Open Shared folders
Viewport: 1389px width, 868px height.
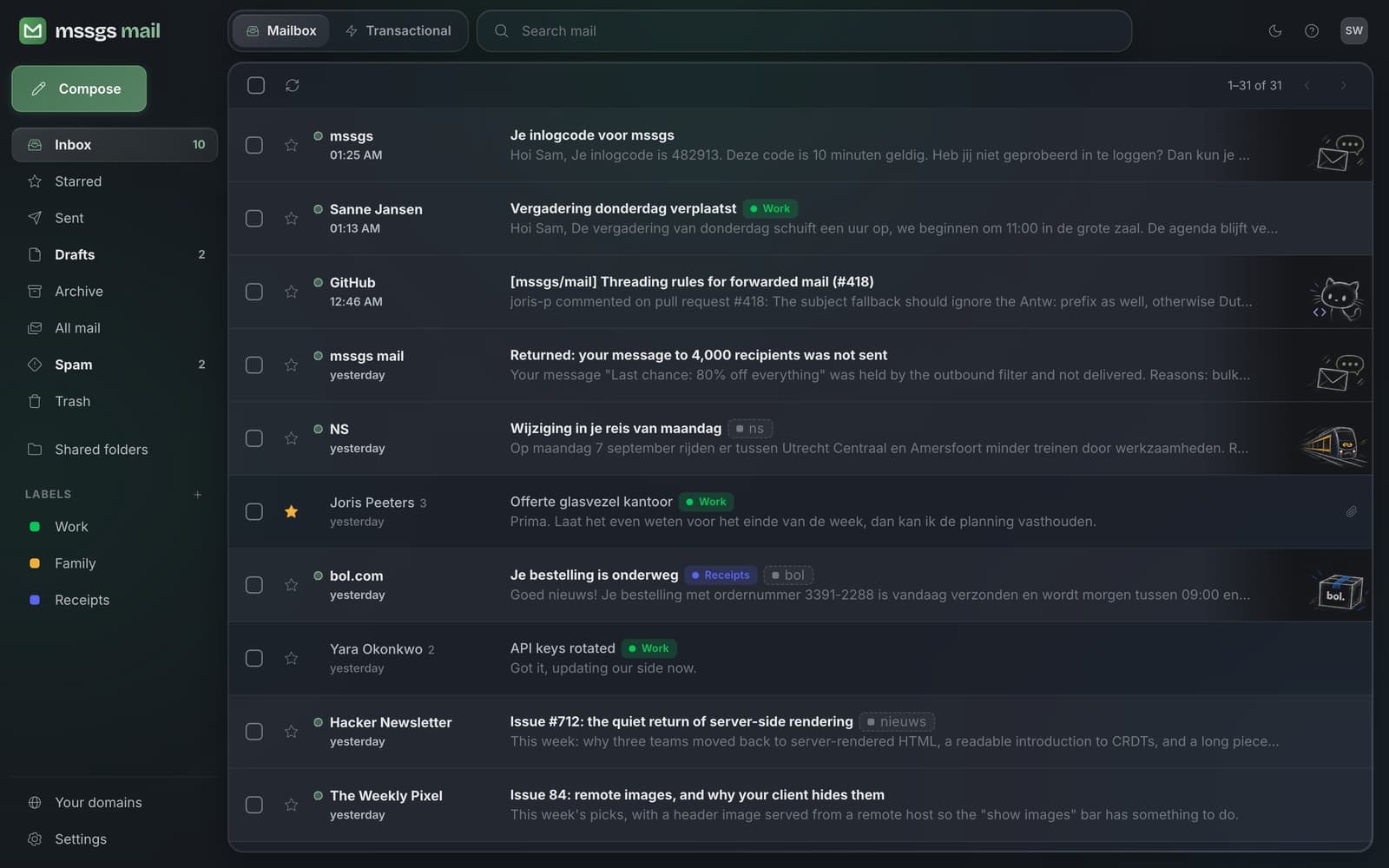click(115, 450)
